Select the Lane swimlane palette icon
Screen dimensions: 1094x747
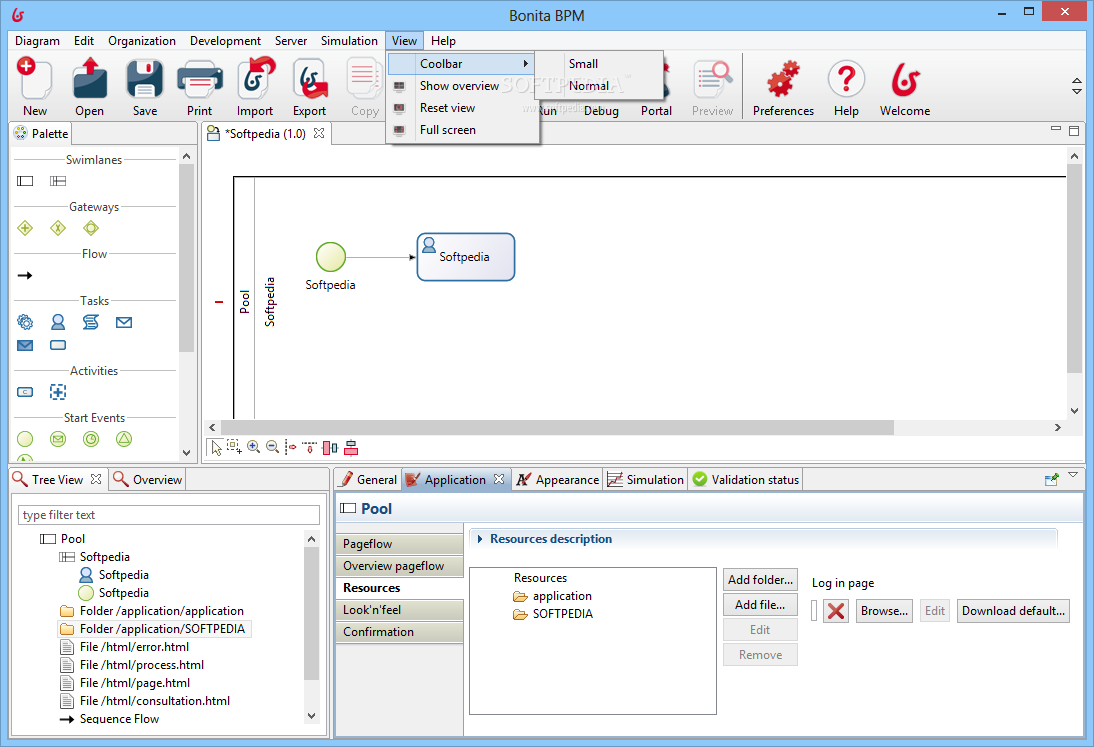coord(58,181)
